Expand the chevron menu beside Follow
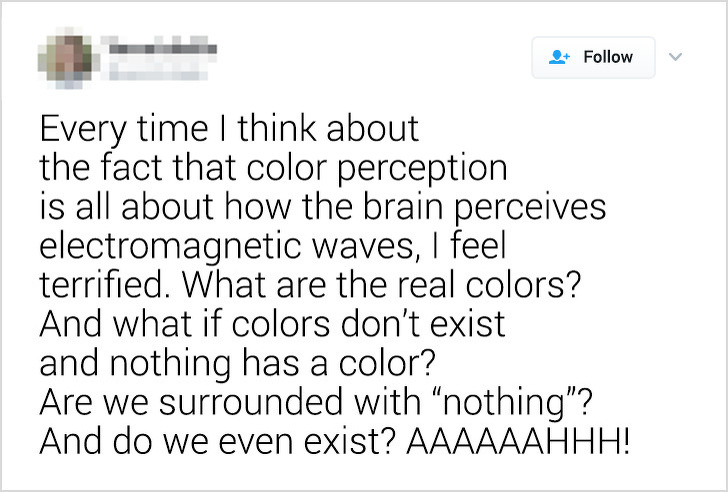The height and width of the screenshot is (492, 728). (676, 57)
